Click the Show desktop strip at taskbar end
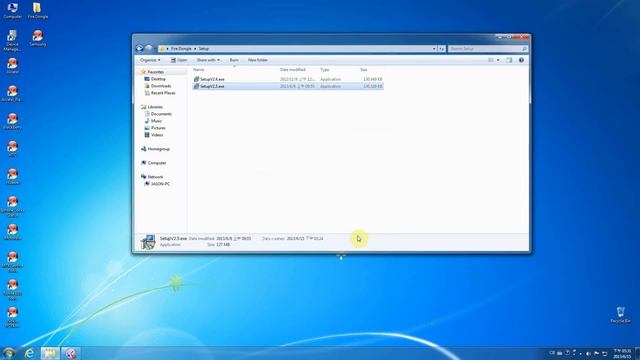The image size is (640, 360). (x=638, y=353)
